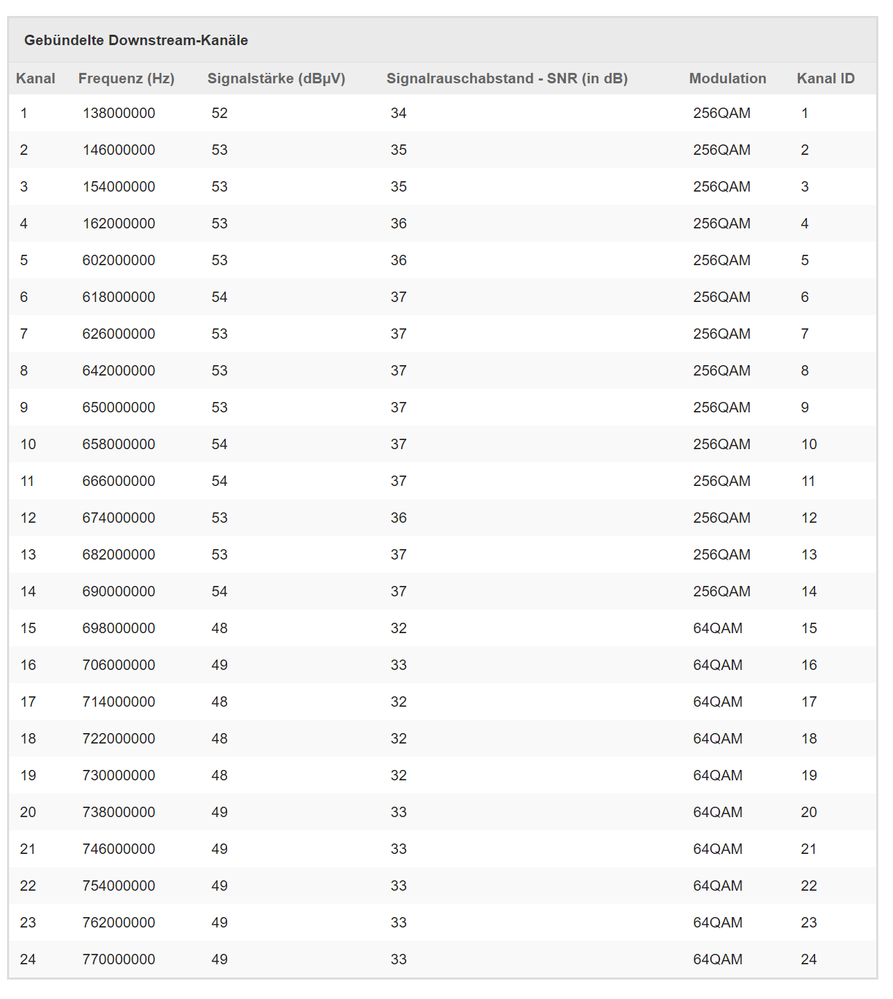
Task: Click the 602000000 frequency cell
Action: [x=119, y=261]
